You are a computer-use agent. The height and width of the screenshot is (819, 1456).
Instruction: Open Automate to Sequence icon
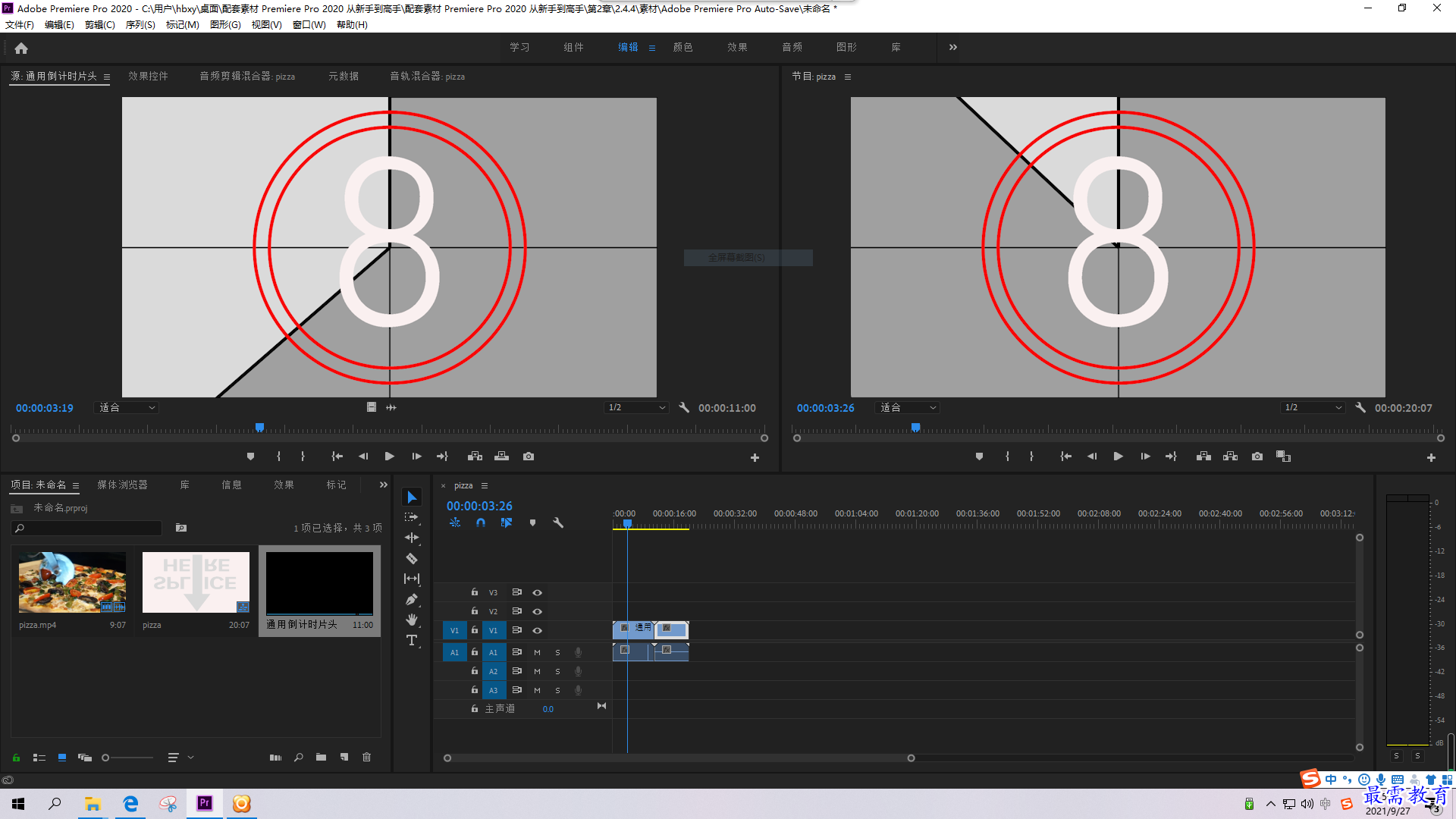[x=275, y=757]
